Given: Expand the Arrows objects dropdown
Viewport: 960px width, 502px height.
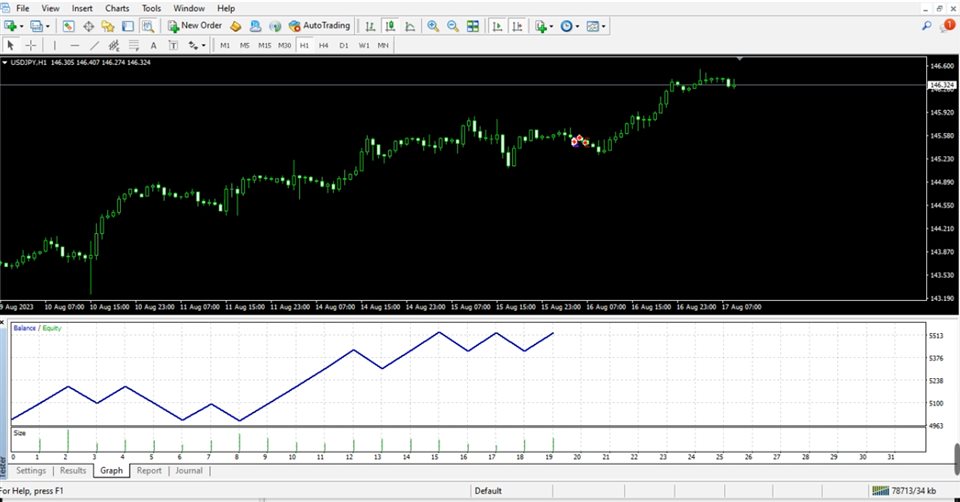Looking at the screenshot, I should (204, 45).
